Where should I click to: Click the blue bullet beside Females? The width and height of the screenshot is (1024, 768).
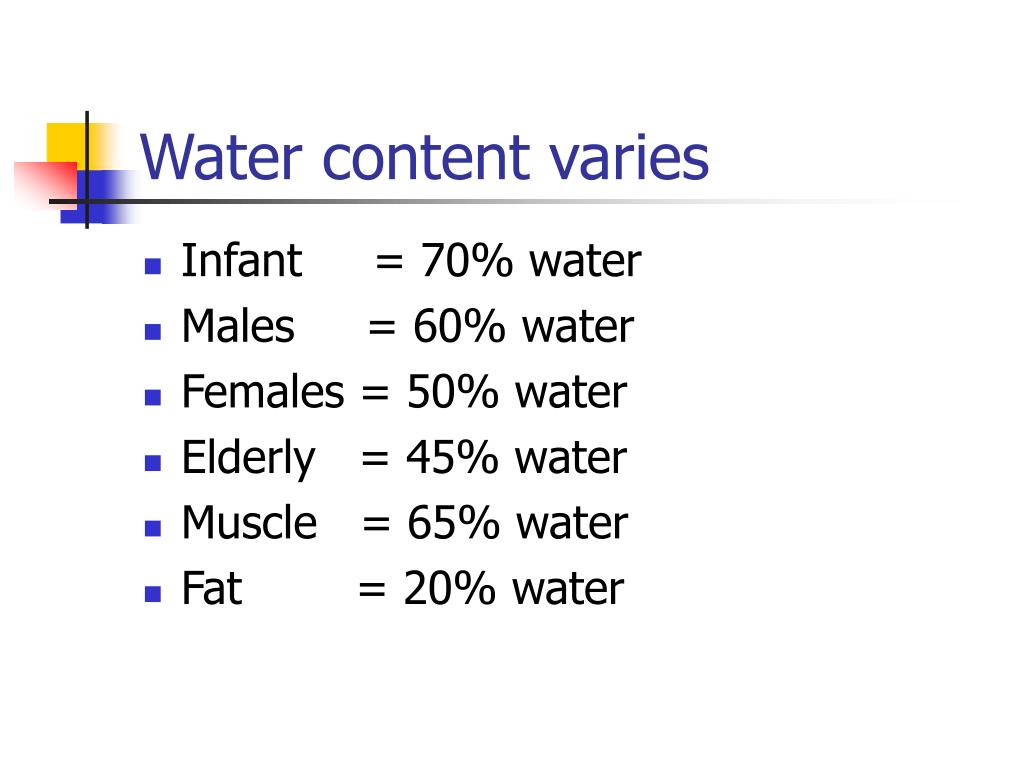(153, 397)
